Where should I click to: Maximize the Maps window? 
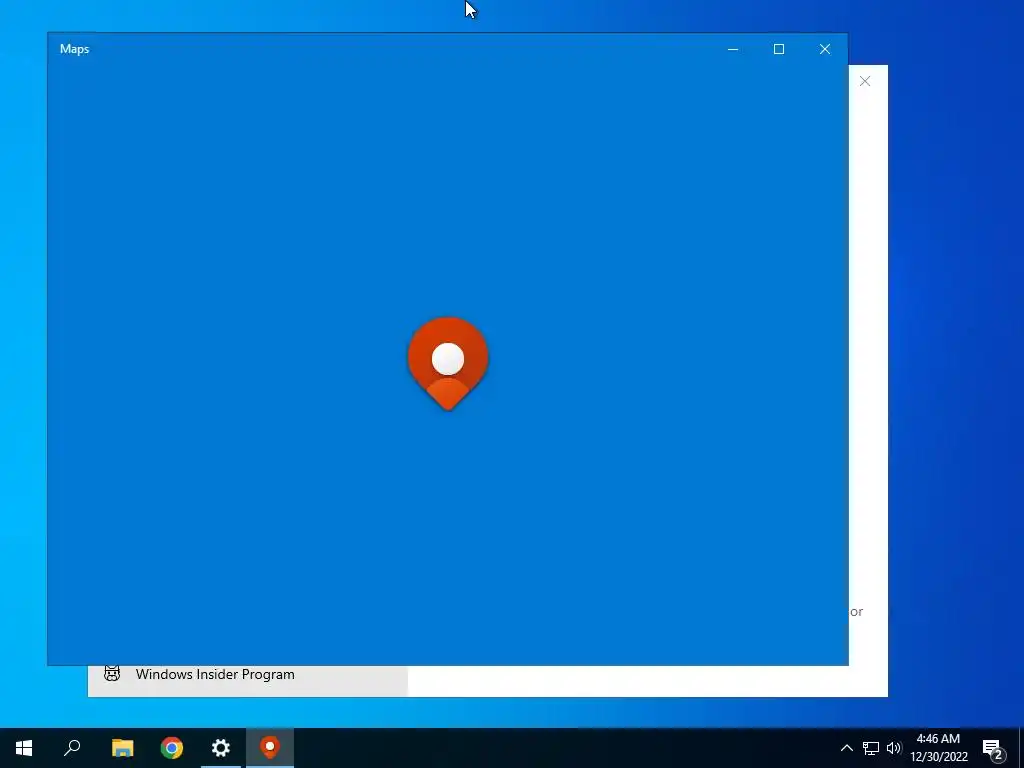[778, 49]
